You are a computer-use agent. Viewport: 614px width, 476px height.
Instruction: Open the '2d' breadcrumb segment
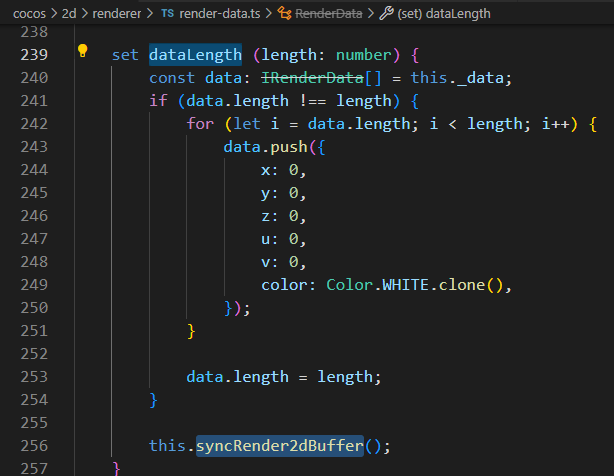69,14
